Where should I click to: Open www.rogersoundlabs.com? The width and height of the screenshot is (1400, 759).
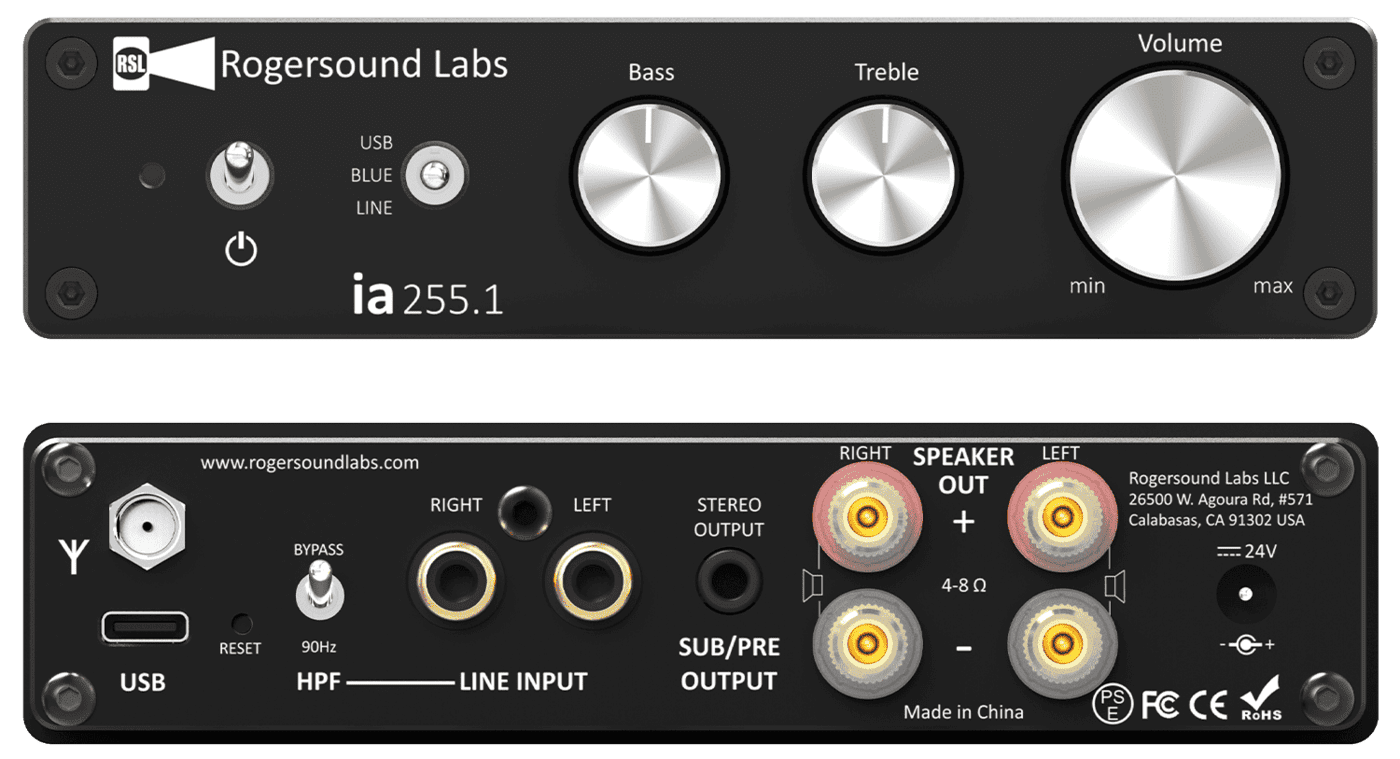tap(309, 462)
